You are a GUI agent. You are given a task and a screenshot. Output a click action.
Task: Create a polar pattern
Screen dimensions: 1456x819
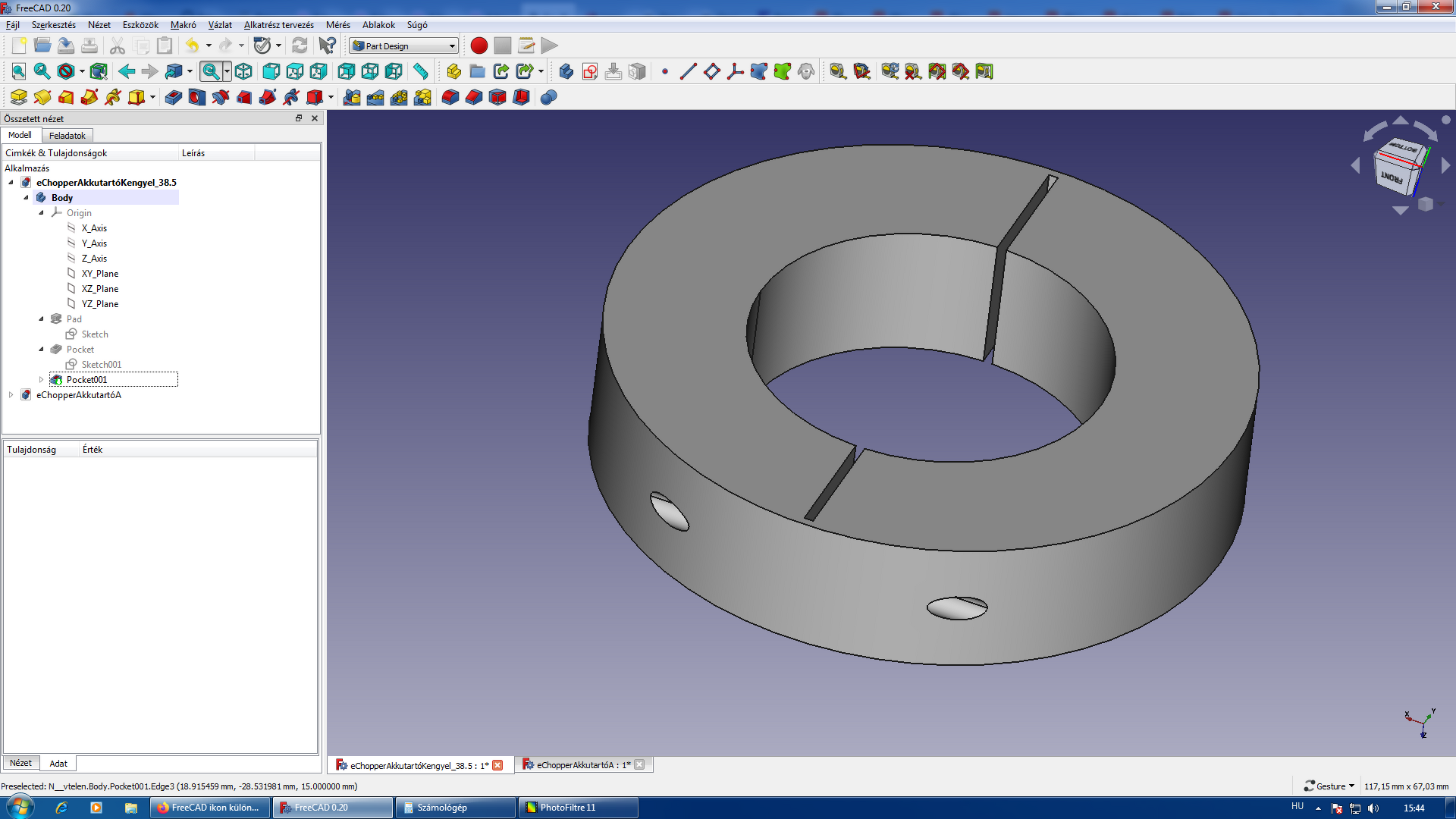tap(399, 97)
